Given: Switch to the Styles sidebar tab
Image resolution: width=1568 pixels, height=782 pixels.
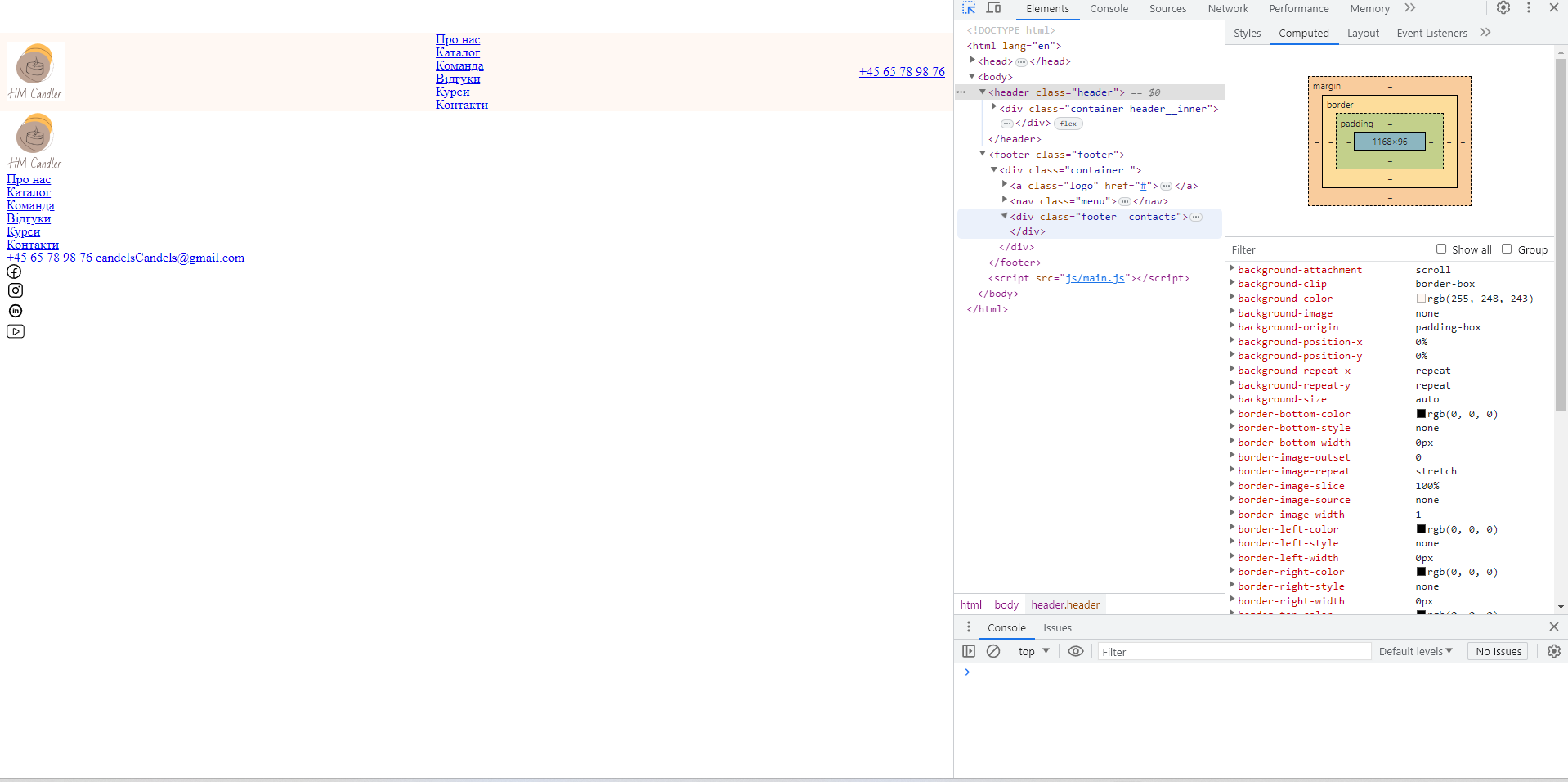Looking at the screenshot, I should point(1247,34).
